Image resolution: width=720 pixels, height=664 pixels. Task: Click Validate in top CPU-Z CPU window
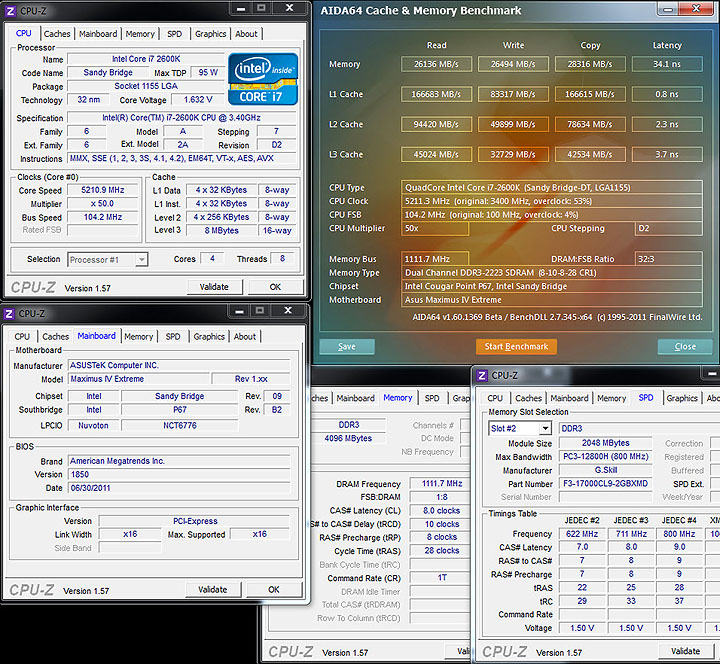(x=214, y=287)
